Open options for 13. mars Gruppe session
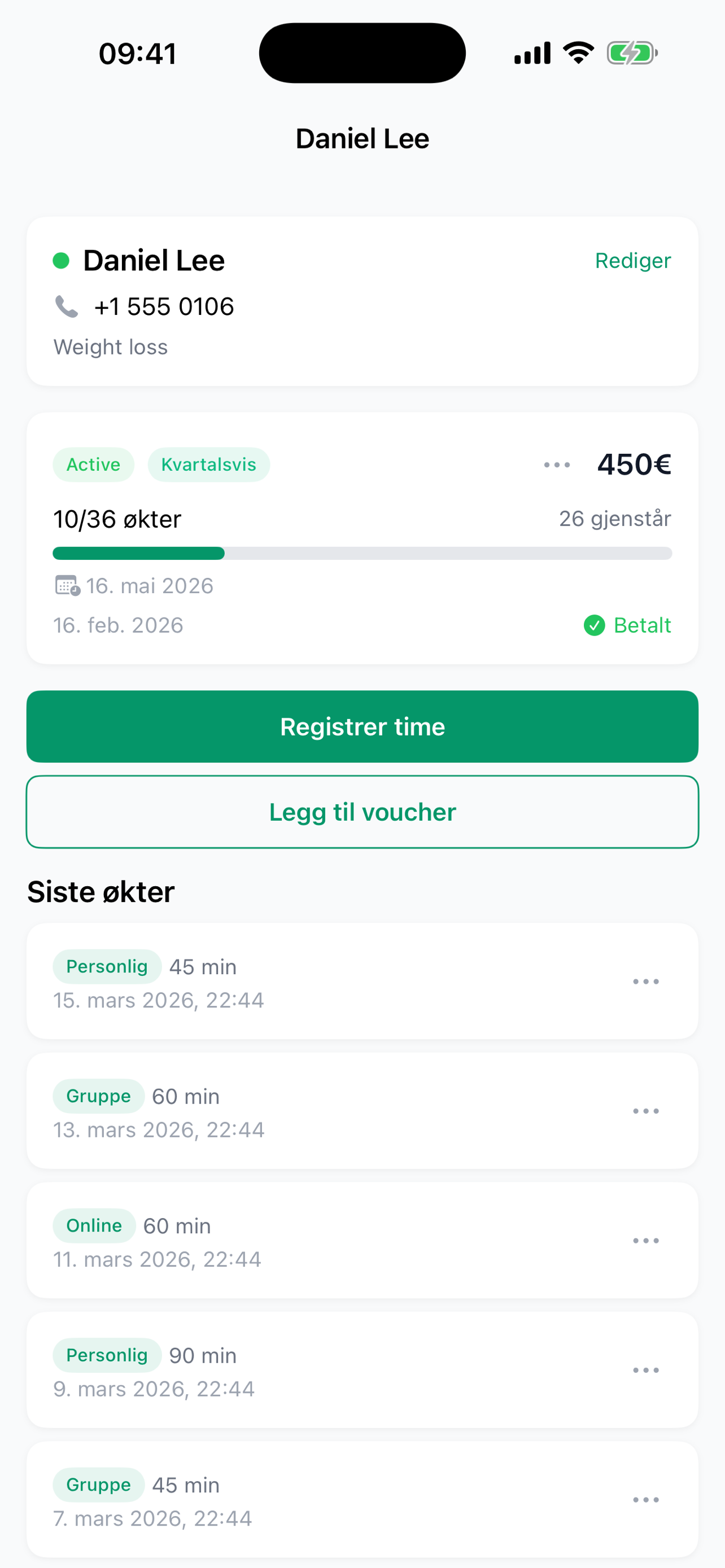The image size is (725, 1568). [x=645, y=1111]
